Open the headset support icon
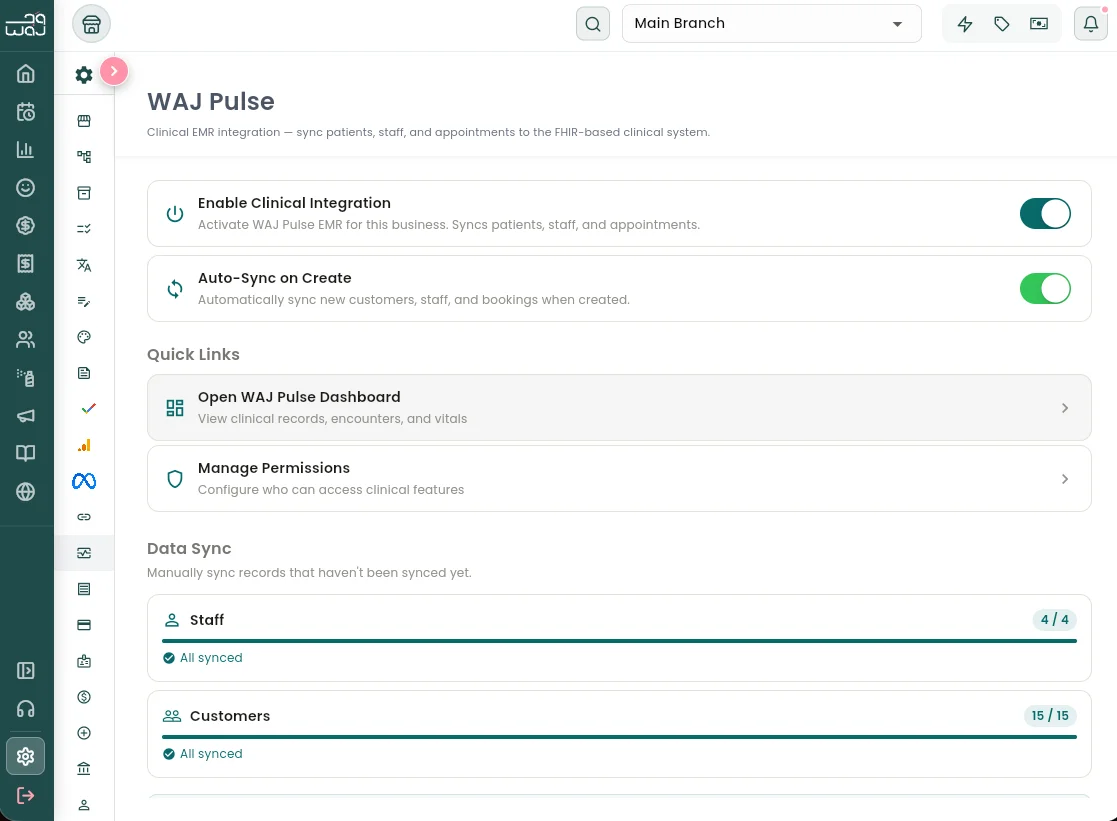This screenshot has width=1117, height=821. pyautogui.click(x=26, y=709)
